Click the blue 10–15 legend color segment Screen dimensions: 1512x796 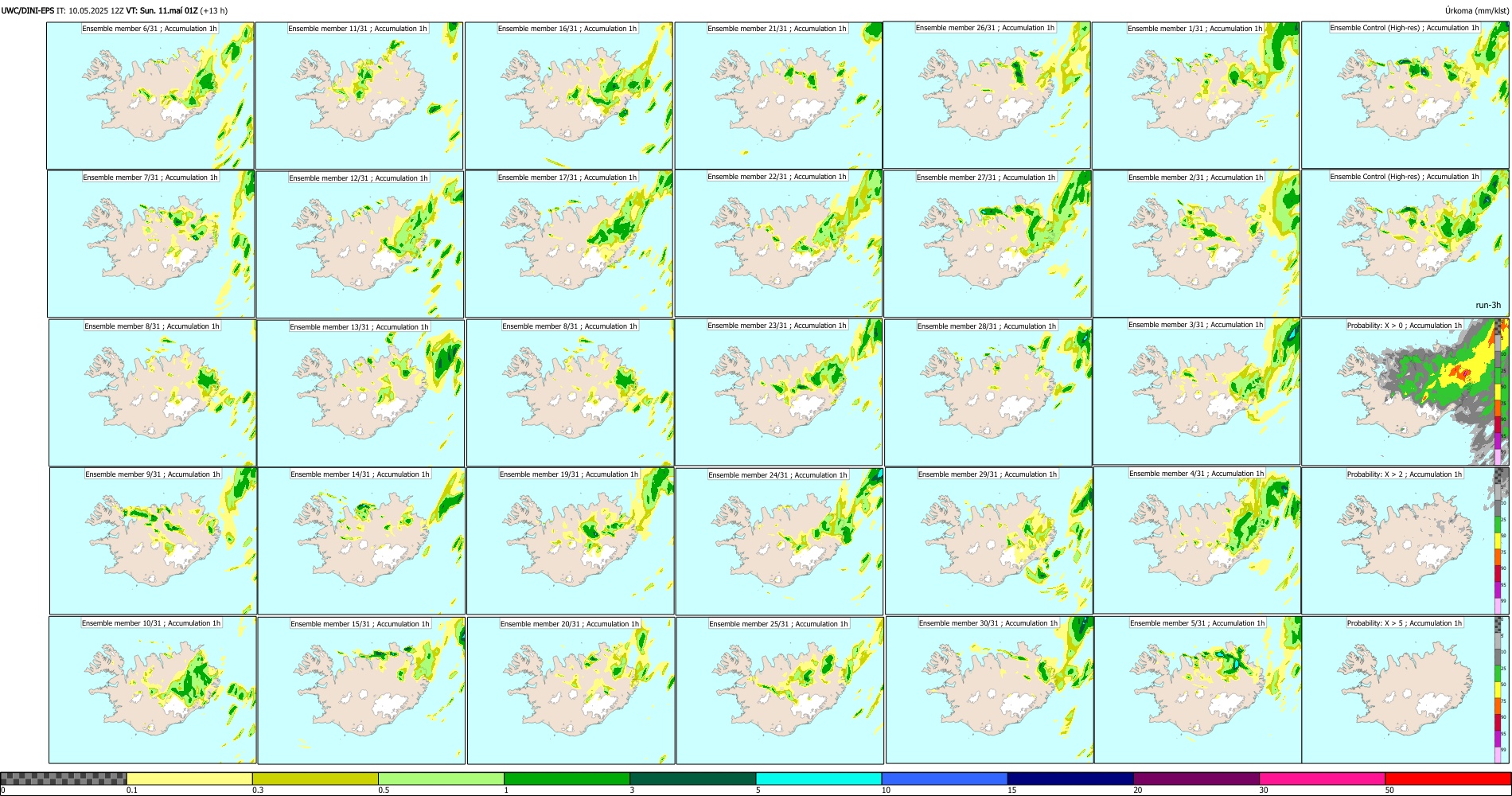945,778
